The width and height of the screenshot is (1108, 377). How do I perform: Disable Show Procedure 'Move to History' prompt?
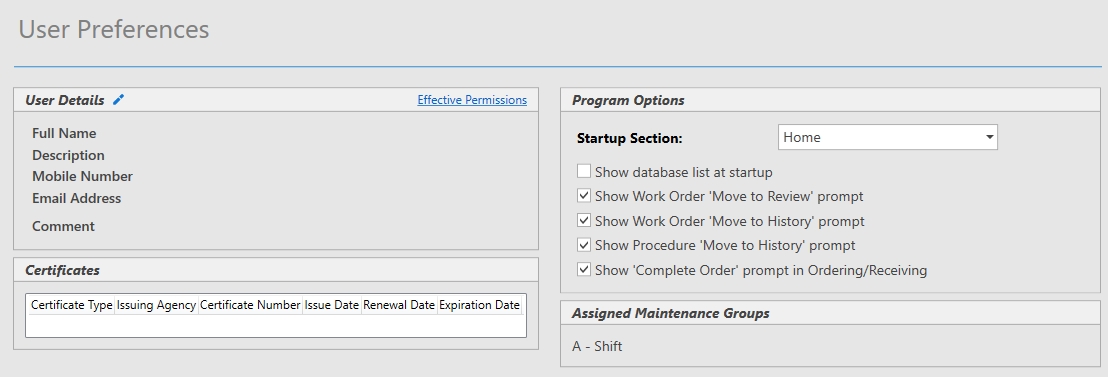tap(584, 245)
